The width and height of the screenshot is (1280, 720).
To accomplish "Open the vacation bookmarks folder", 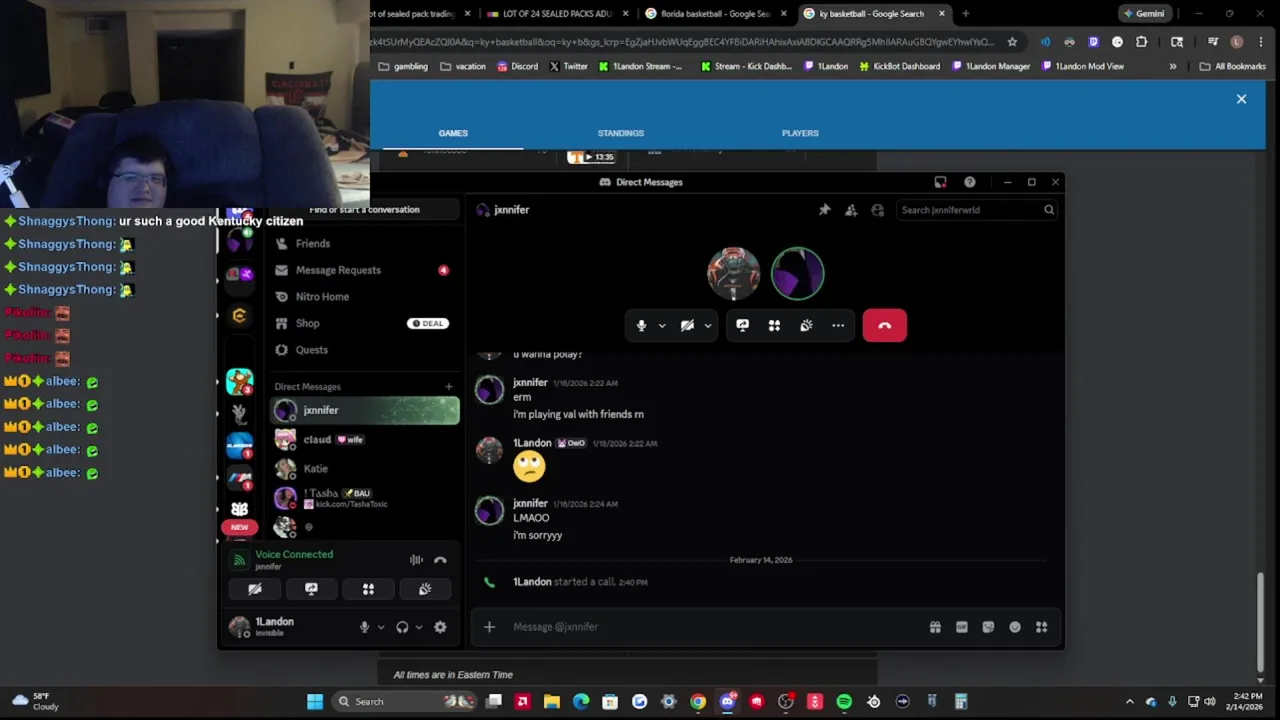I will 464,66.
